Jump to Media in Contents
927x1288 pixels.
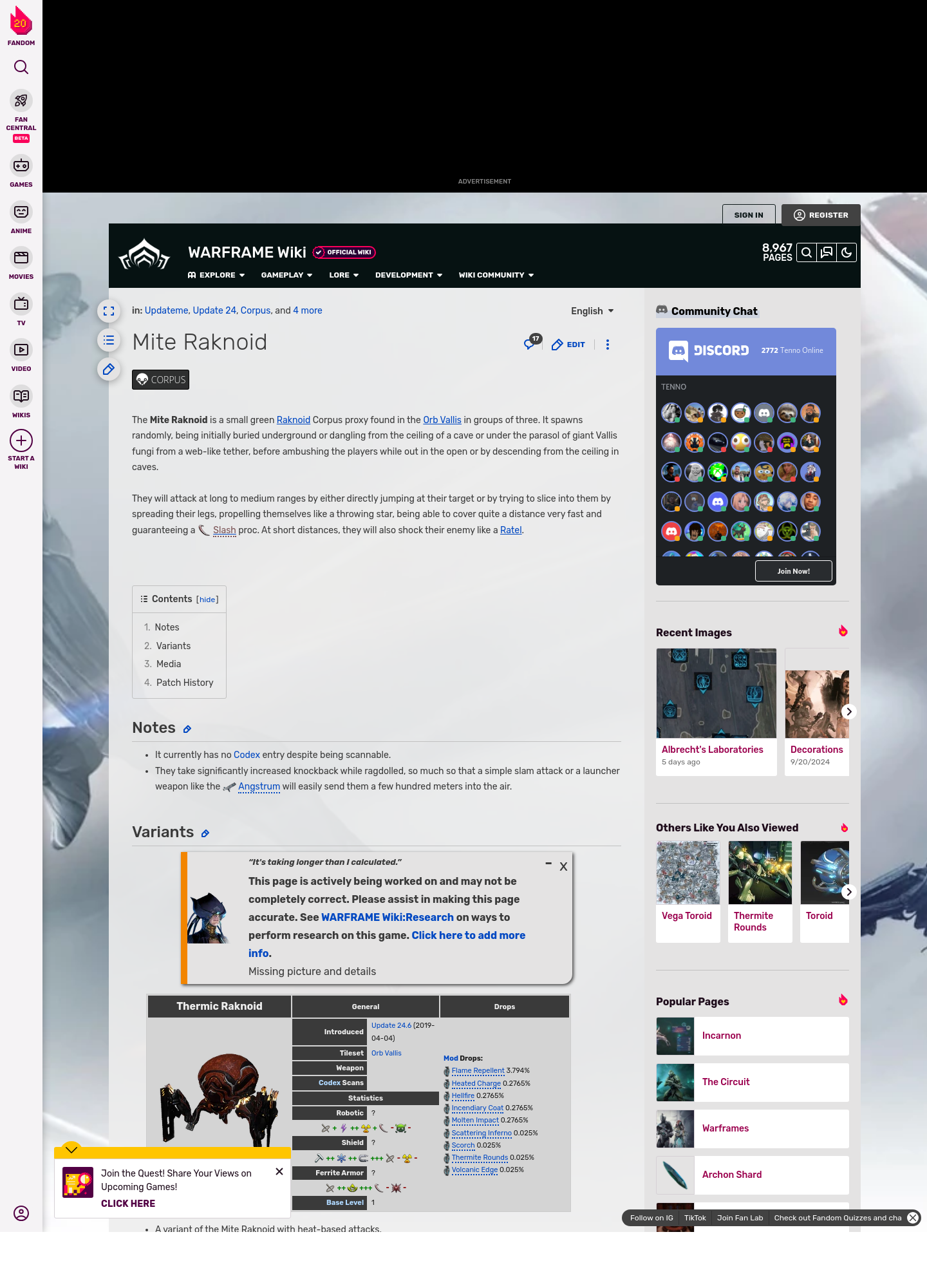[x=169, y=664]
